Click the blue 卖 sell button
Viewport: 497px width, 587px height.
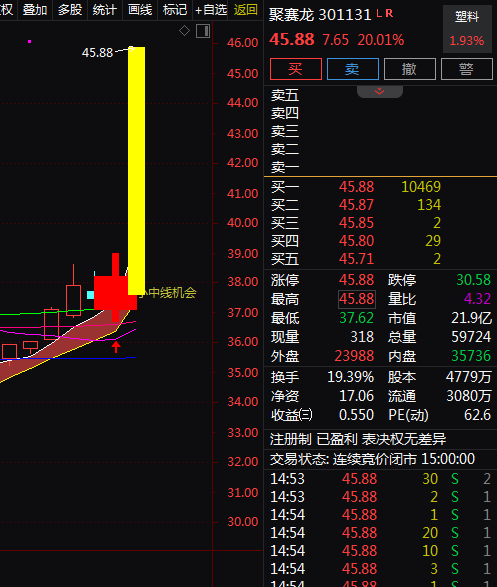pos(353,69)
